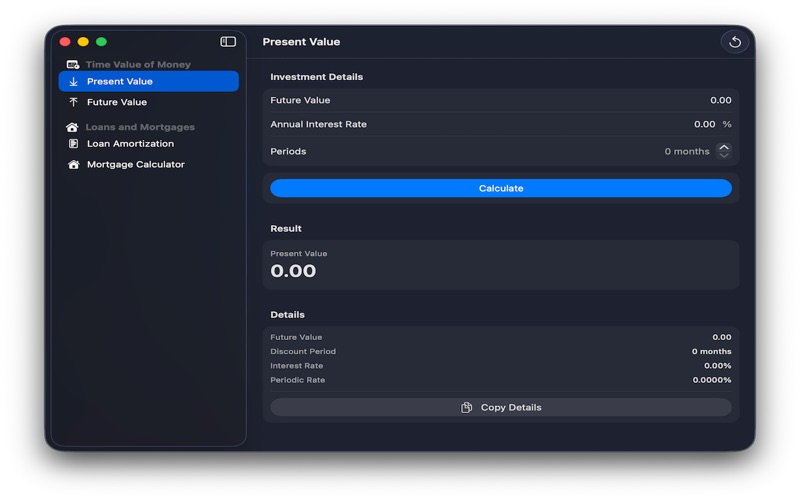The image size is (800, 500).
Task: Click the Annual Interest Rate label
Action: point(318,124)
